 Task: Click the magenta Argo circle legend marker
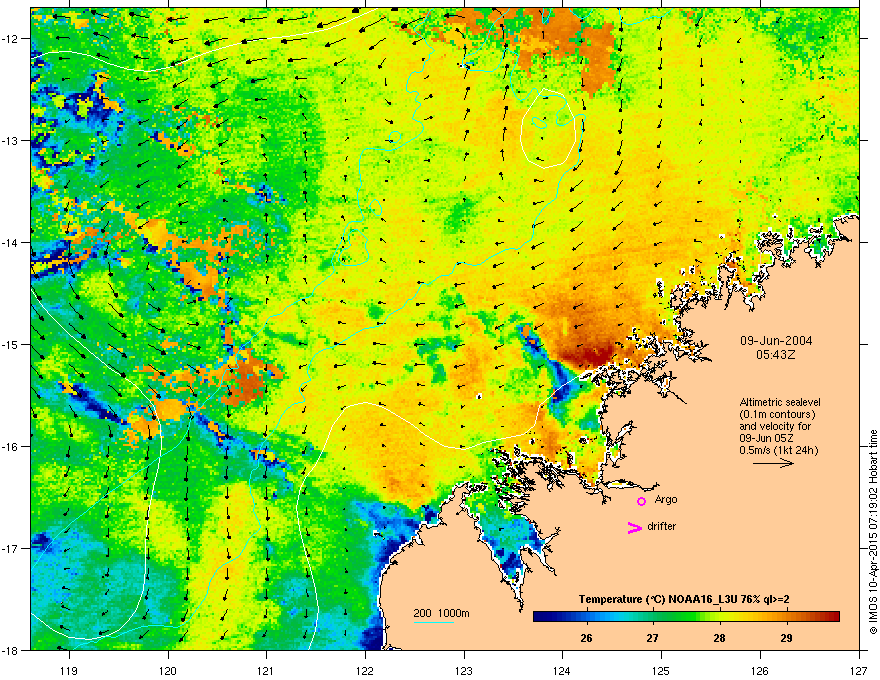641,501
